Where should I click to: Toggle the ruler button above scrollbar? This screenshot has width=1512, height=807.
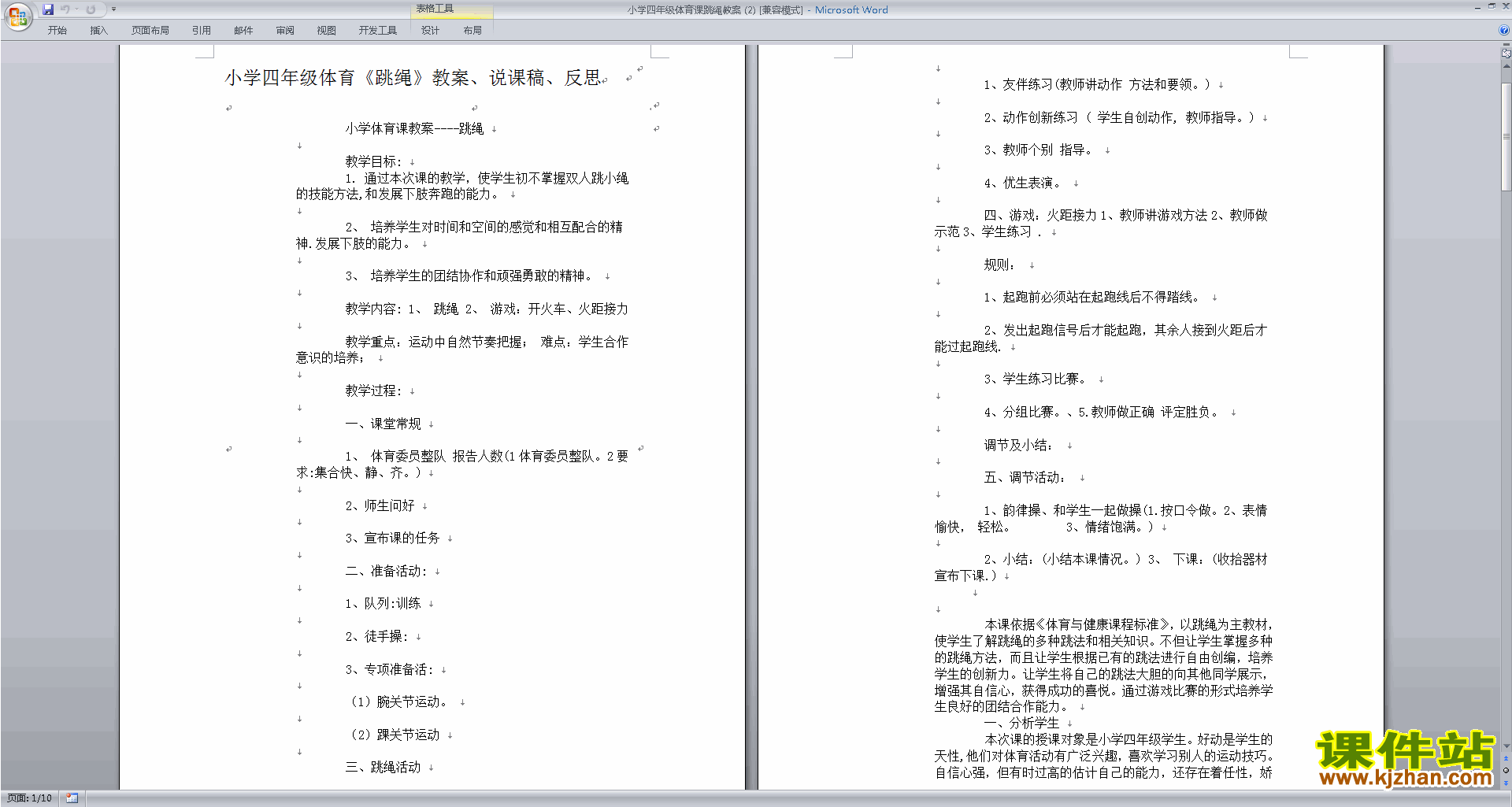1506,54
